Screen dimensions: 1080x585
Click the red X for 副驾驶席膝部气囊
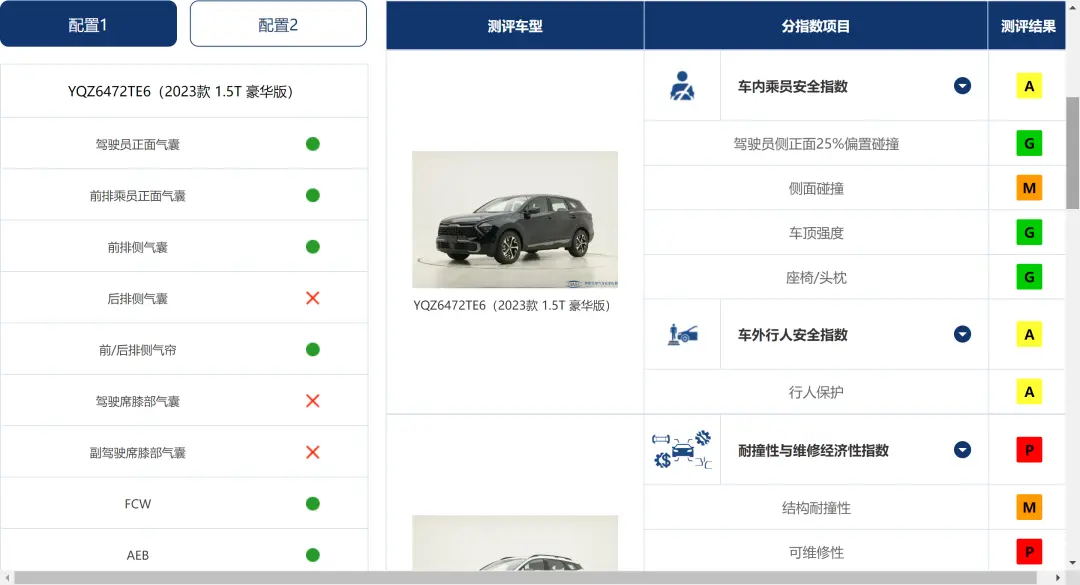(x=313, y=453)
